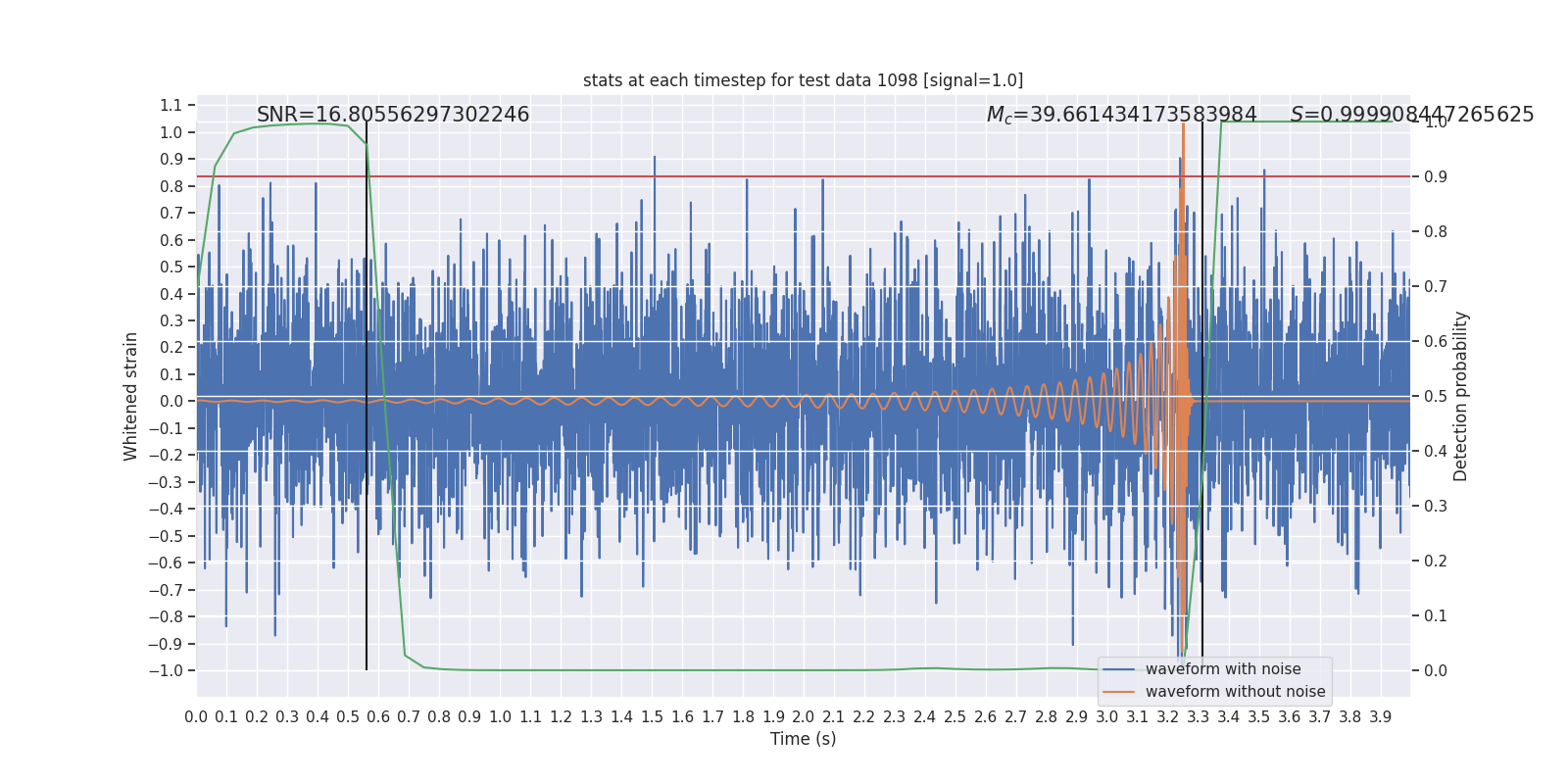The width and height of the screenshot is (1568, 784).
Task: Click the 0.5 tick on right probability axis
Action: [x=1436, y=397]
